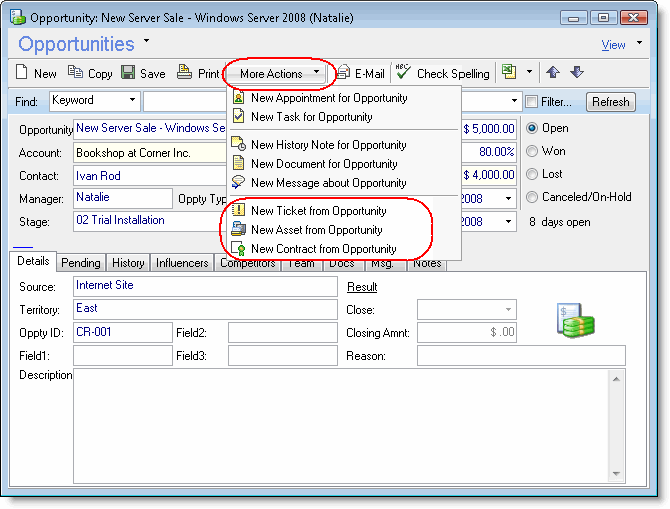Click the New opportunity toolbar icon
The image size is (670, 509).
point(23,73)
